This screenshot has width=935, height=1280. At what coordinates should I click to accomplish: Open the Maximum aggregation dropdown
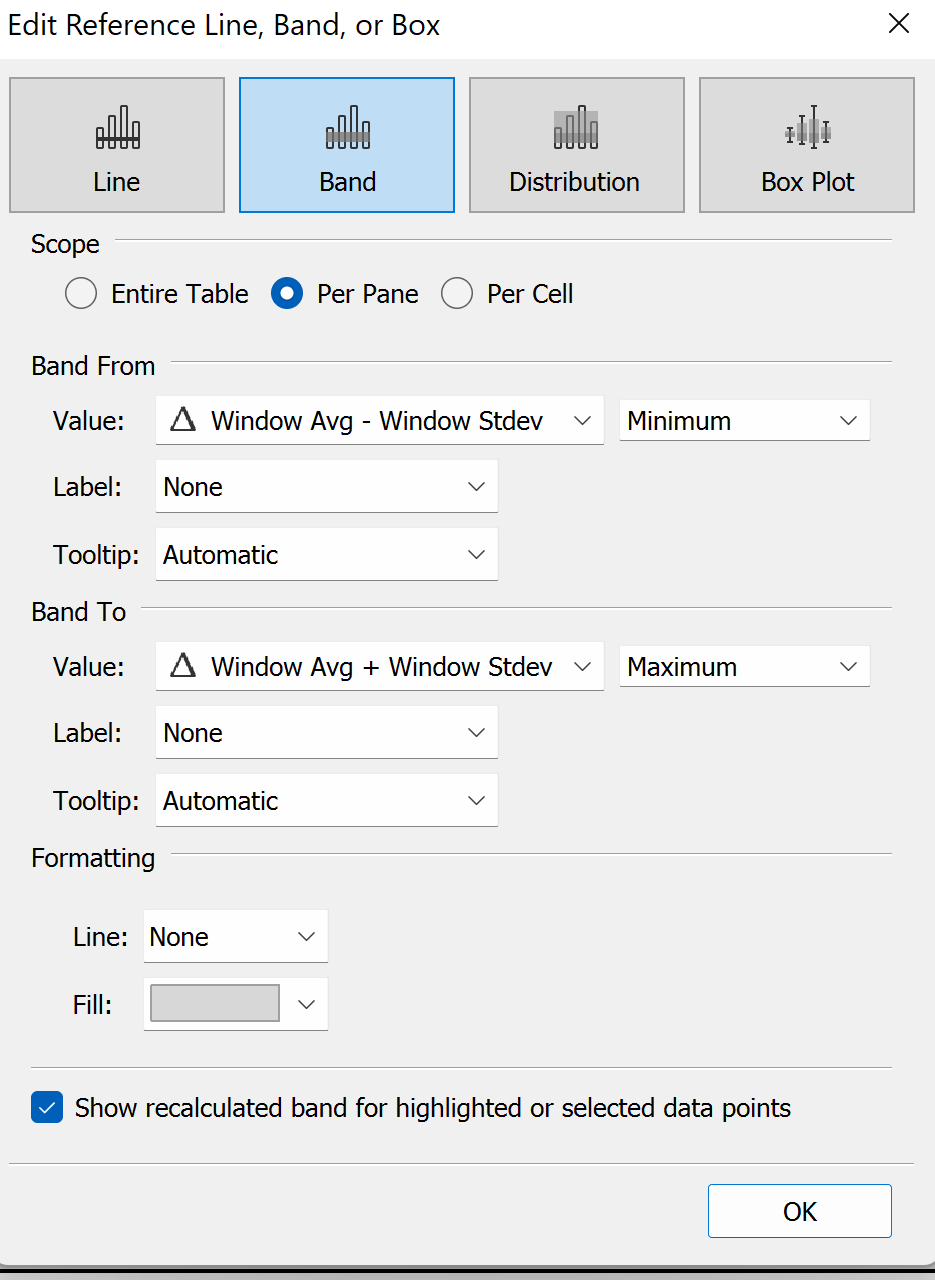(744, 667)
